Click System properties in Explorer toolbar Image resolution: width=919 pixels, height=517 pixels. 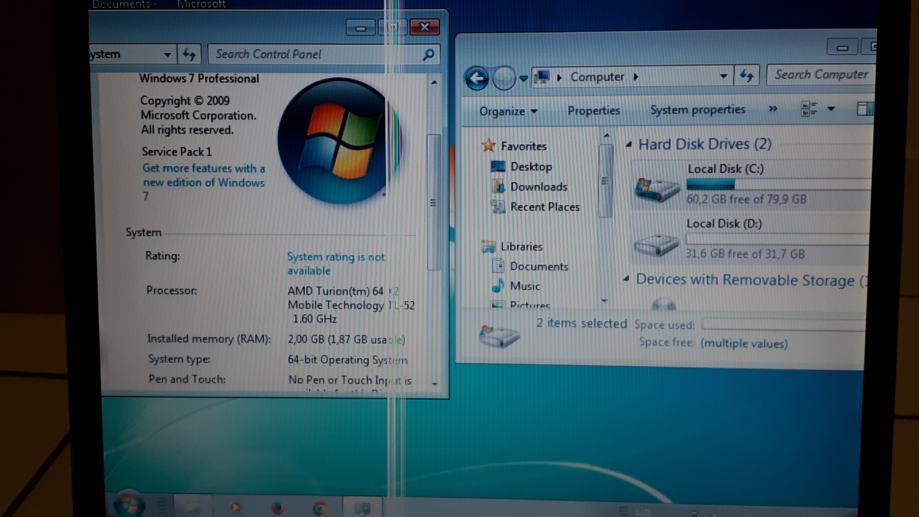point(697,110)
